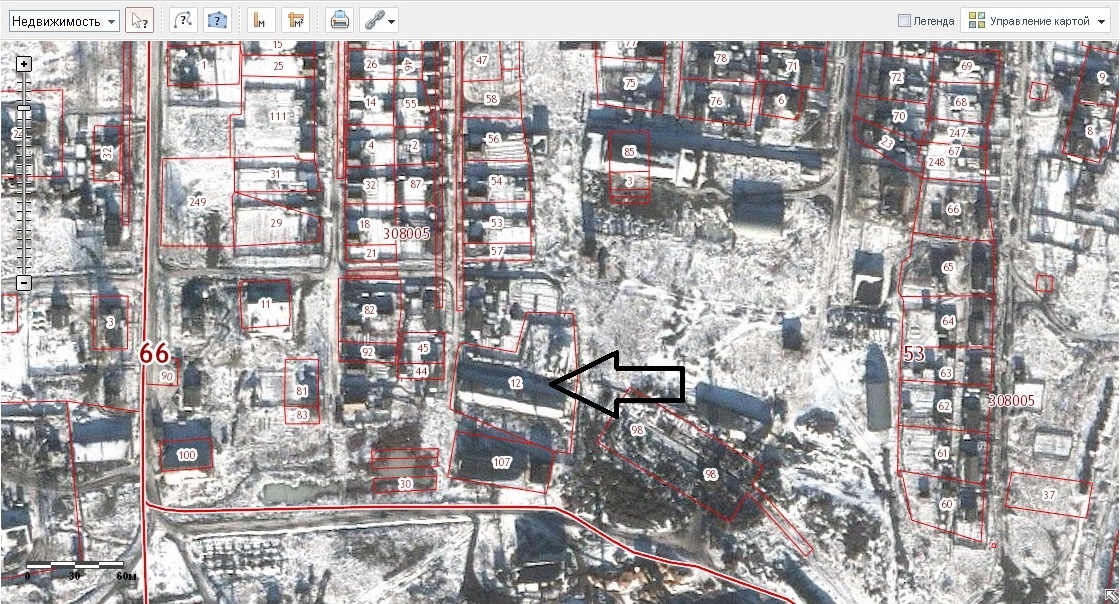The width and height of the screenshot is (1120, 604).
Task: Click parcel number 87
Action: pos(416,184)
